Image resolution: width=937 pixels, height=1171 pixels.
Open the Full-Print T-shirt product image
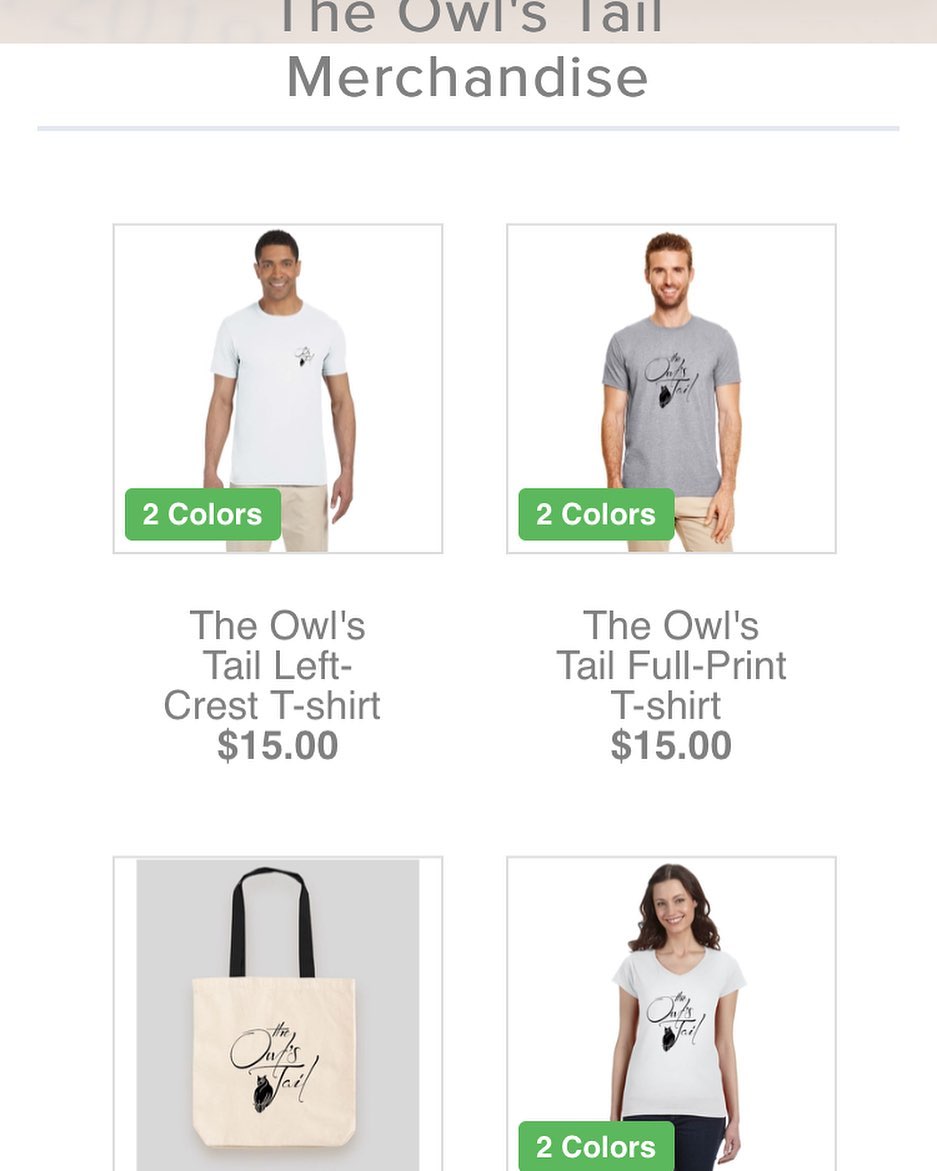671,388
